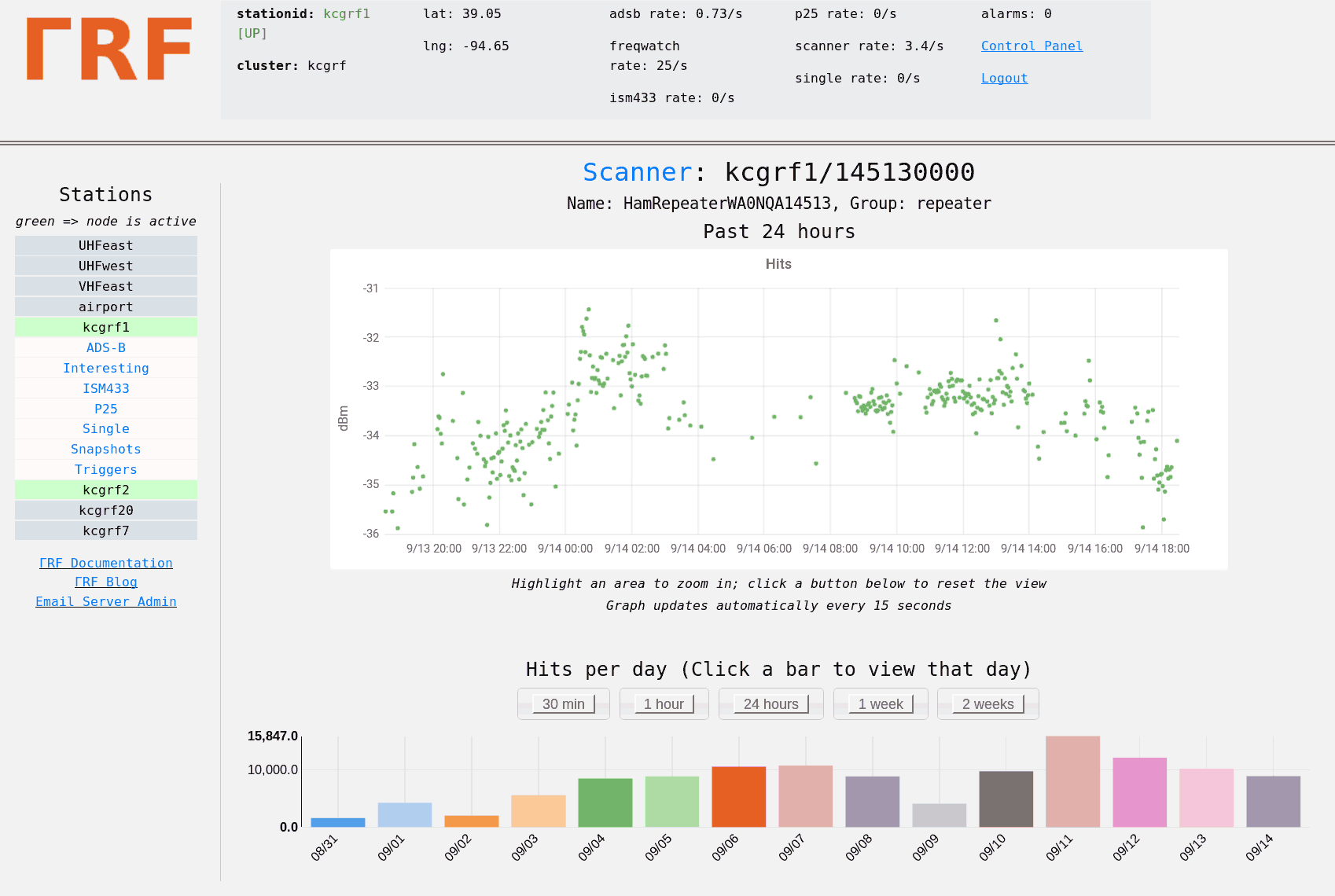Click the Logout link

click(x=1004, y=78)
